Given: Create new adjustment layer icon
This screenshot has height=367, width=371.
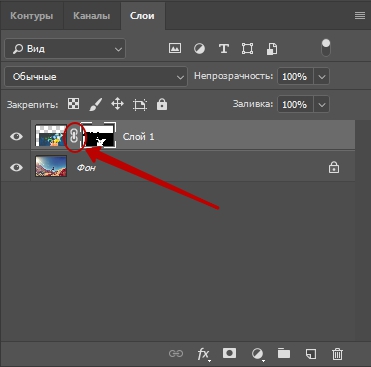Looking at the screenshot, I should point(257,354).
